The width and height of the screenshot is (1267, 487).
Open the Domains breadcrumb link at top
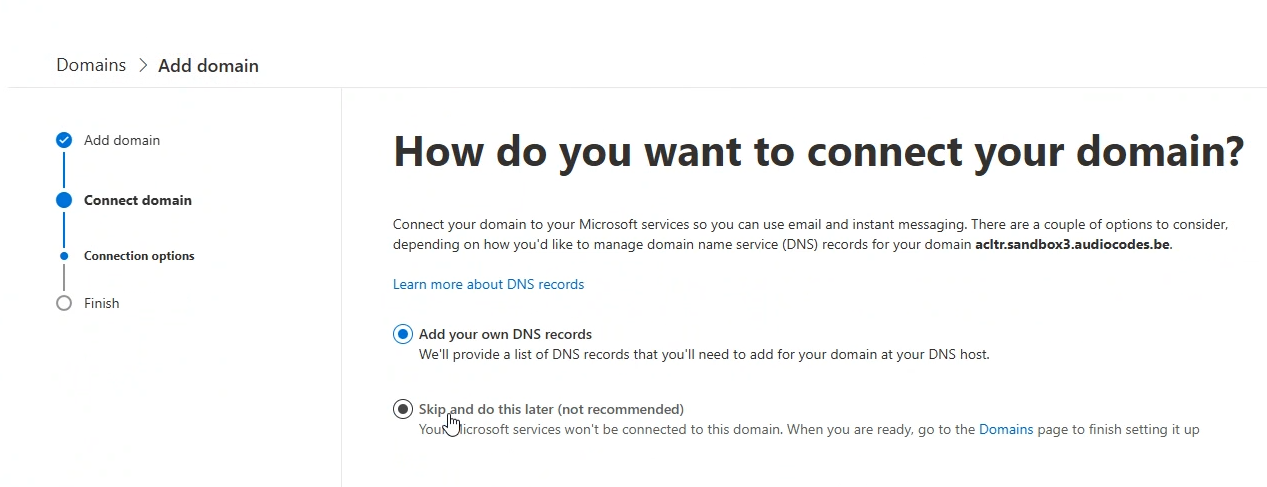click(x=91, y=65)
